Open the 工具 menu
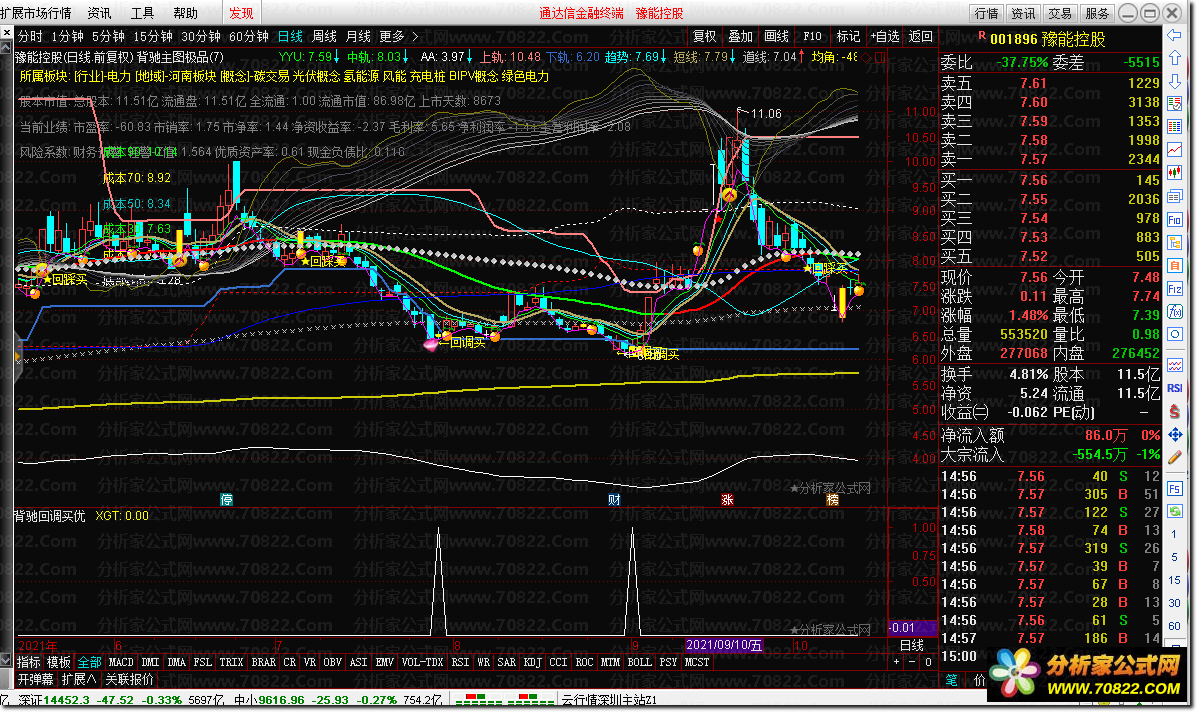This screenshot has height=713, width=1199. pos(142,13)
